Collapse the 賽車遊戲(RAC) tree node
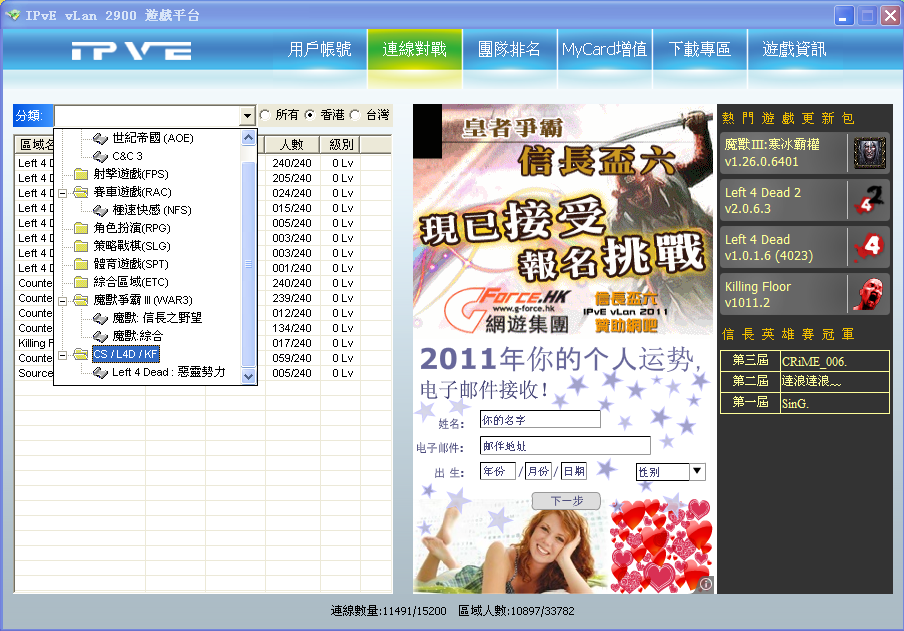 tap(63, 193)
